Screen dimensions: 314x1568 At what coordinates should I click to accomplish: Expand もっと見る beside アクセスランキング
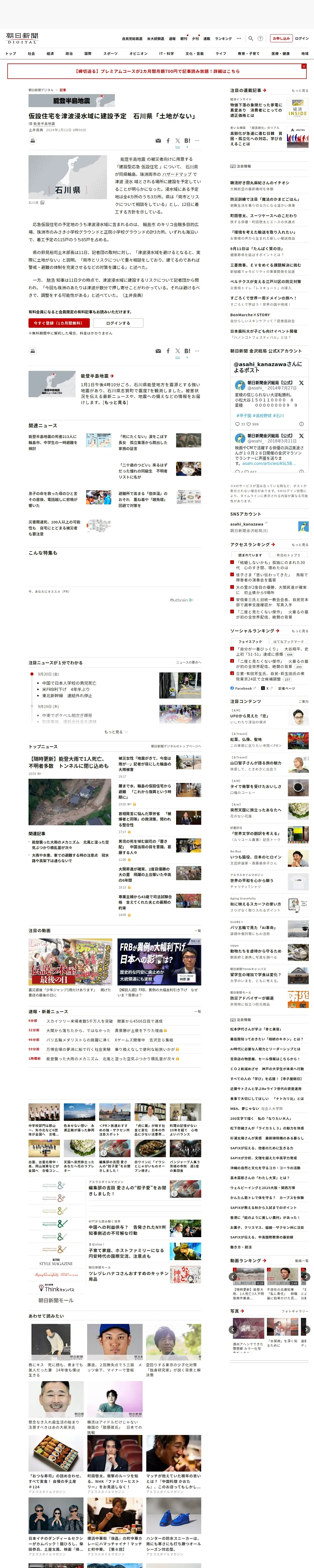tap(300, 545)
